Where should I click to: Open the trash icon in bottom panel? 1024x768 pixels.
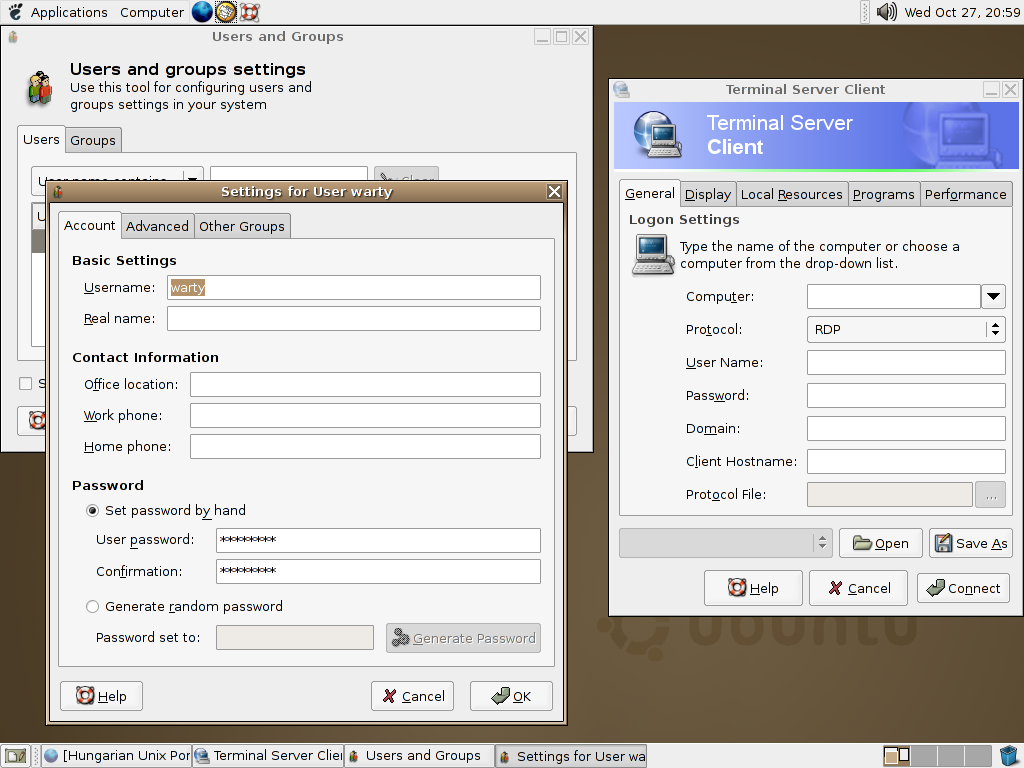(1009, 756)
